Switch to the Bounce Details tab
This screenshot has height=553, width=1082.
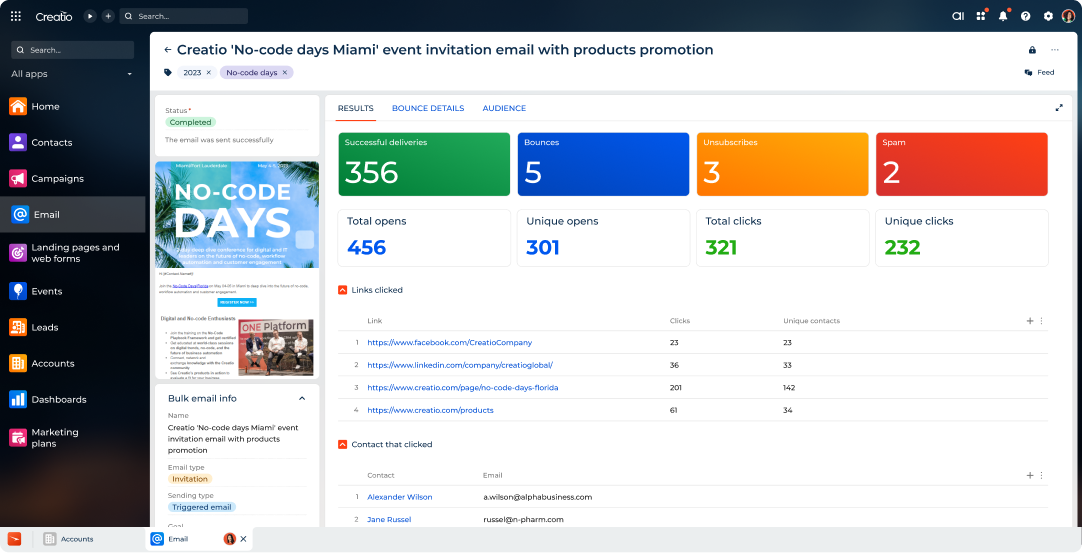427,108
